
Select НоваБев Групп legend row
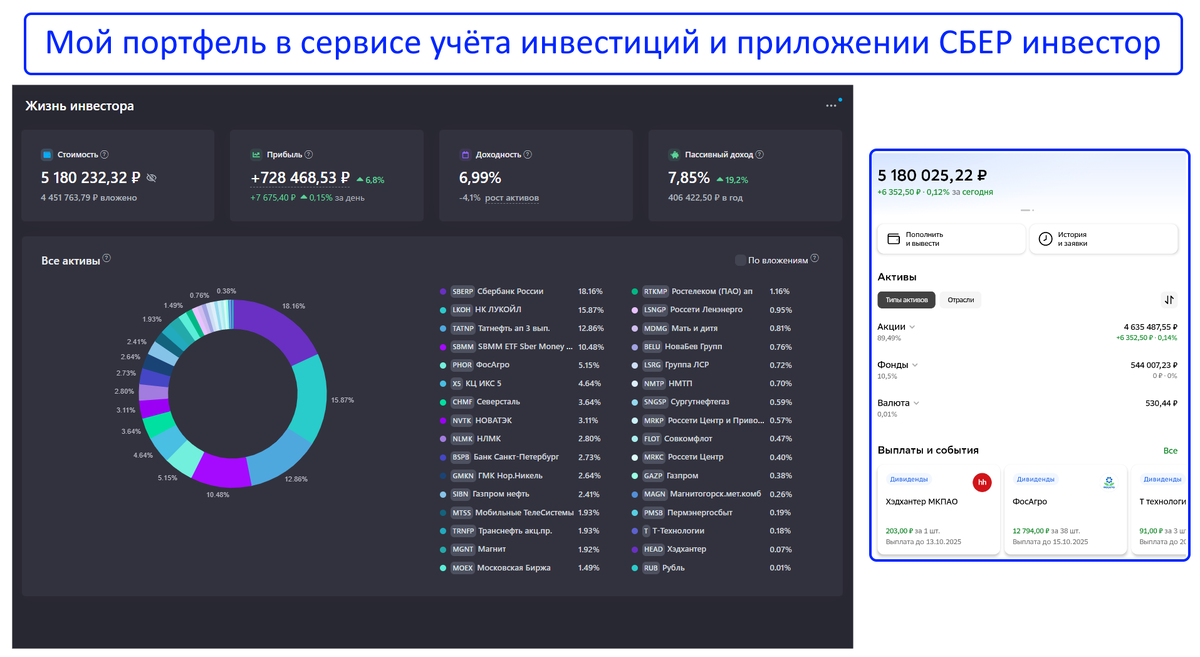[x=713, y=347]
